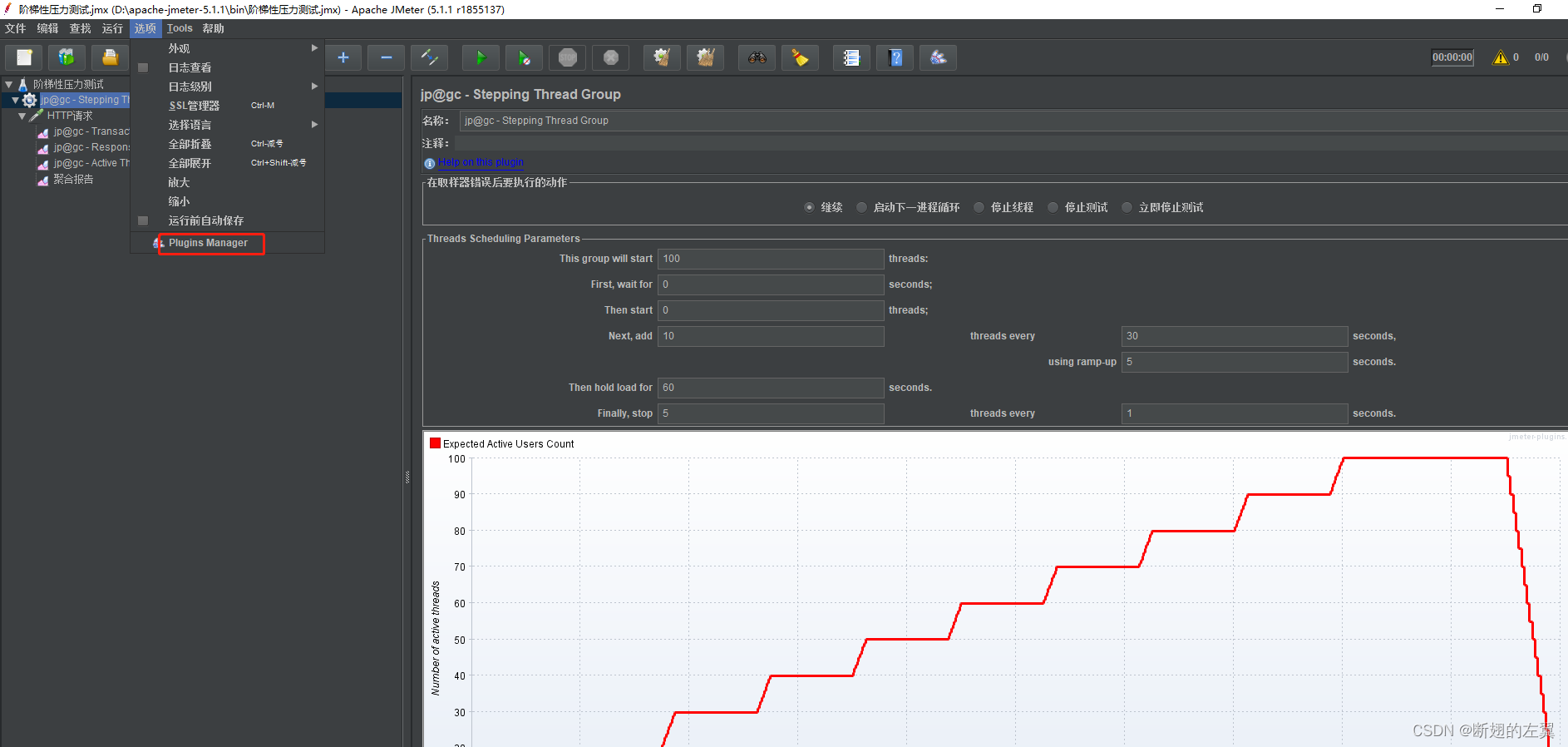Click 放大 menu entry
The width and height of the screenshot is (1568, 747).
pyautogui.click(x=227, y=182)
